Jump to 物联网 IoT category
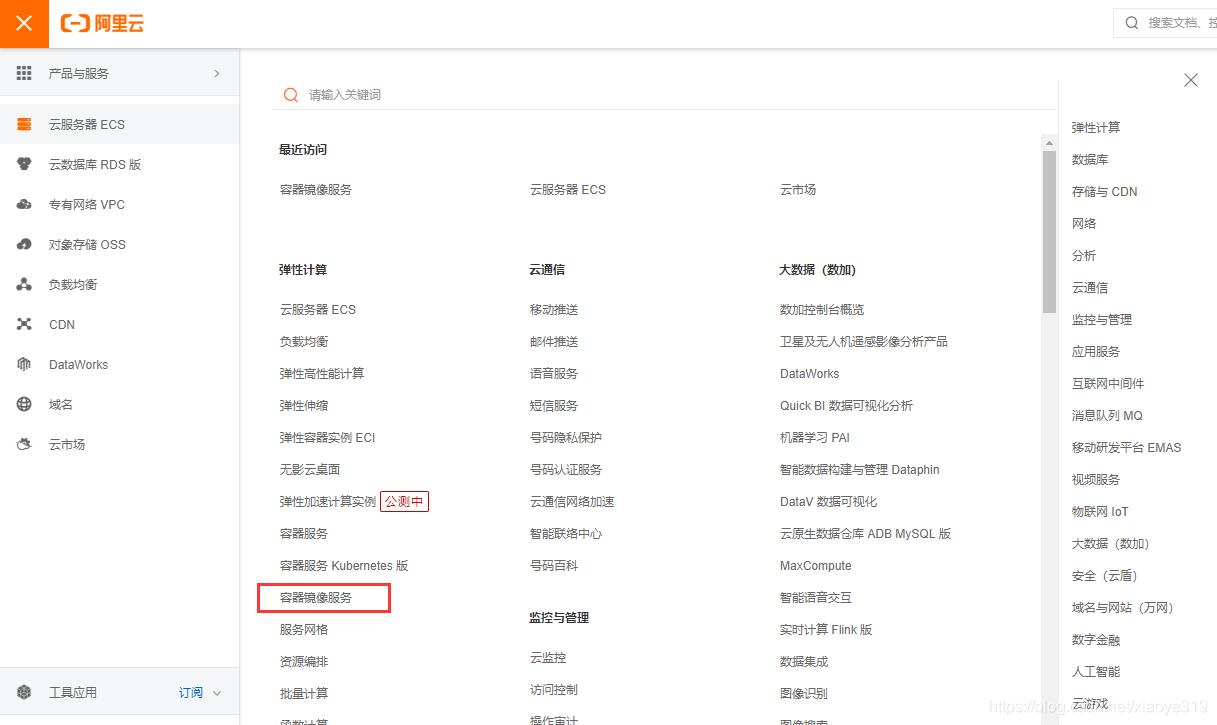 click(x=1100, y=511)
